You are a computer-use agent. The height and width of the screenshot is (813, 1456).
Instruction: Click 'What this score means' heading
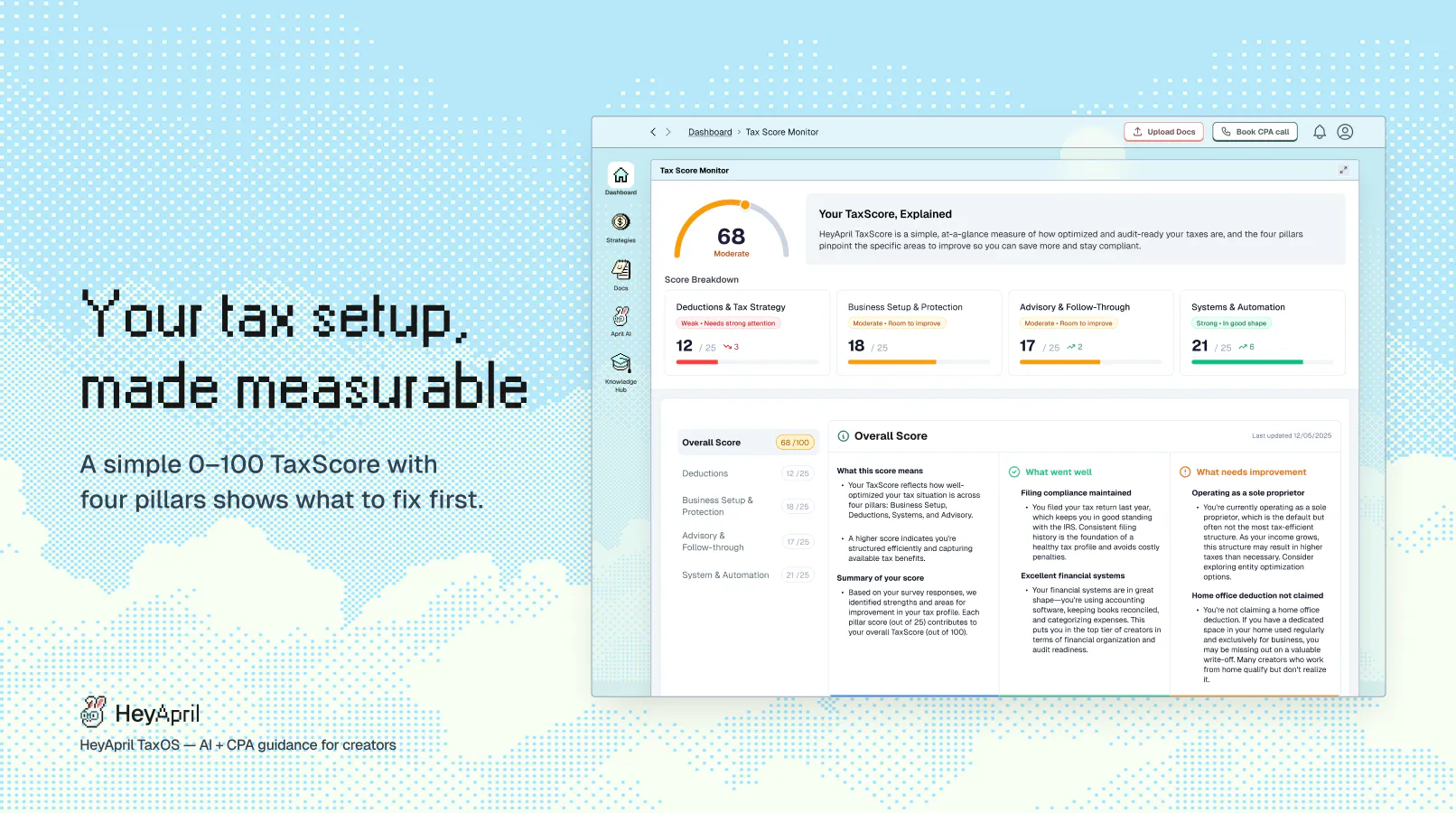click(x=880, y=471)
